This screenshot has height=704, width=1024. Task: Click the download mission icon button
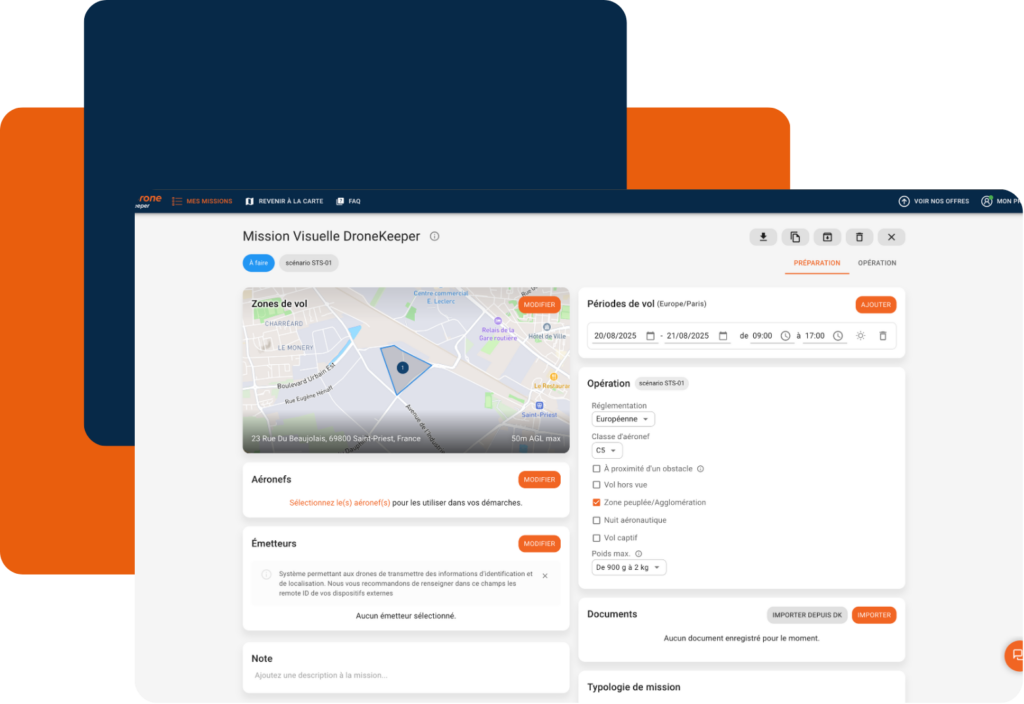763,237
